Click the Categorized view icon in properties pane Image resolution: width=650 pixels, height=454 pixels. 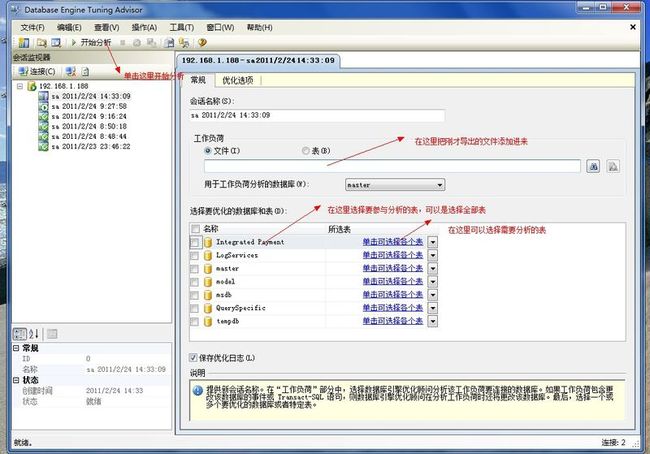[x=20, y=334]
